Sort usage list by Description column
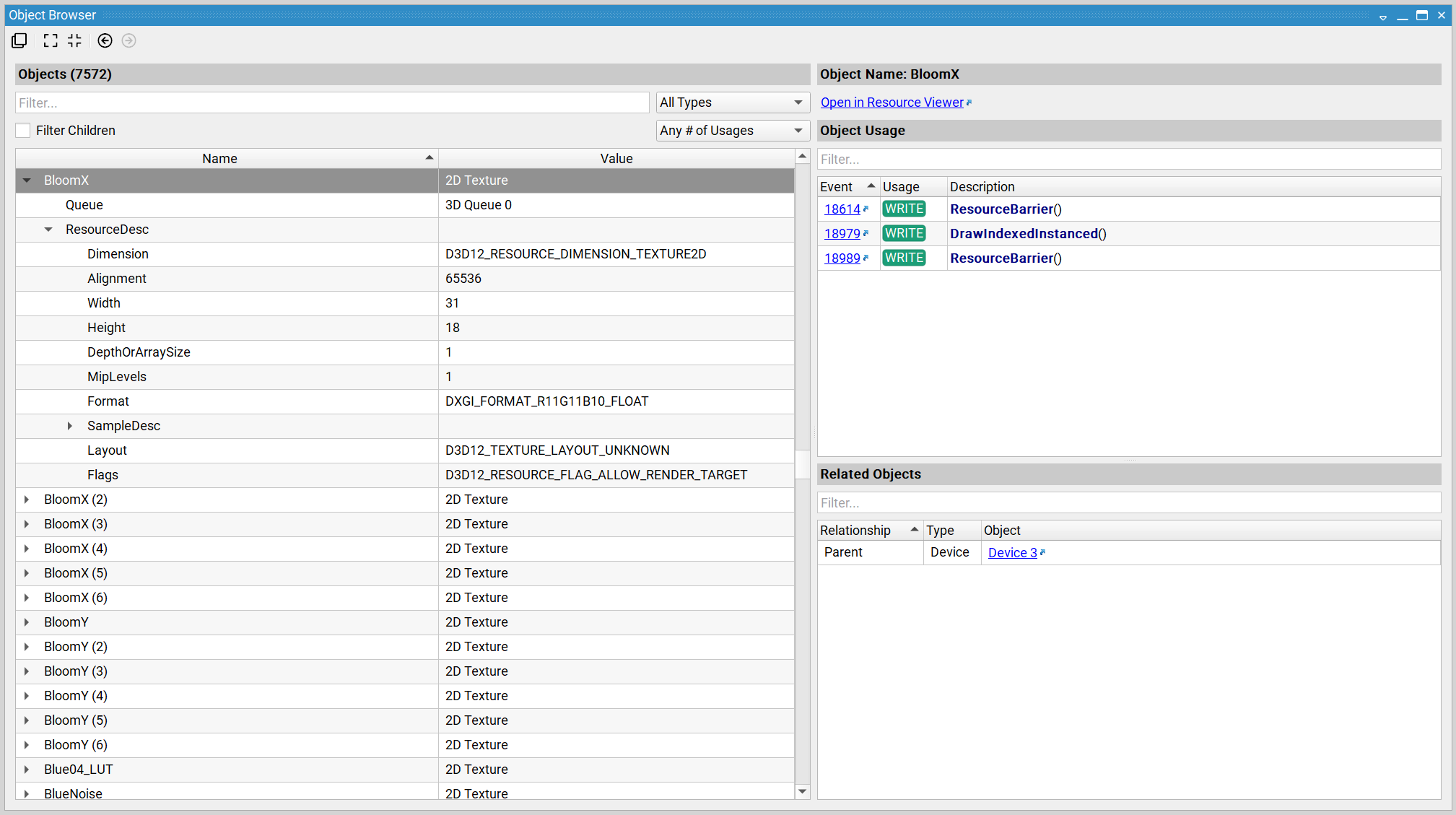 (x=982, y=187)
